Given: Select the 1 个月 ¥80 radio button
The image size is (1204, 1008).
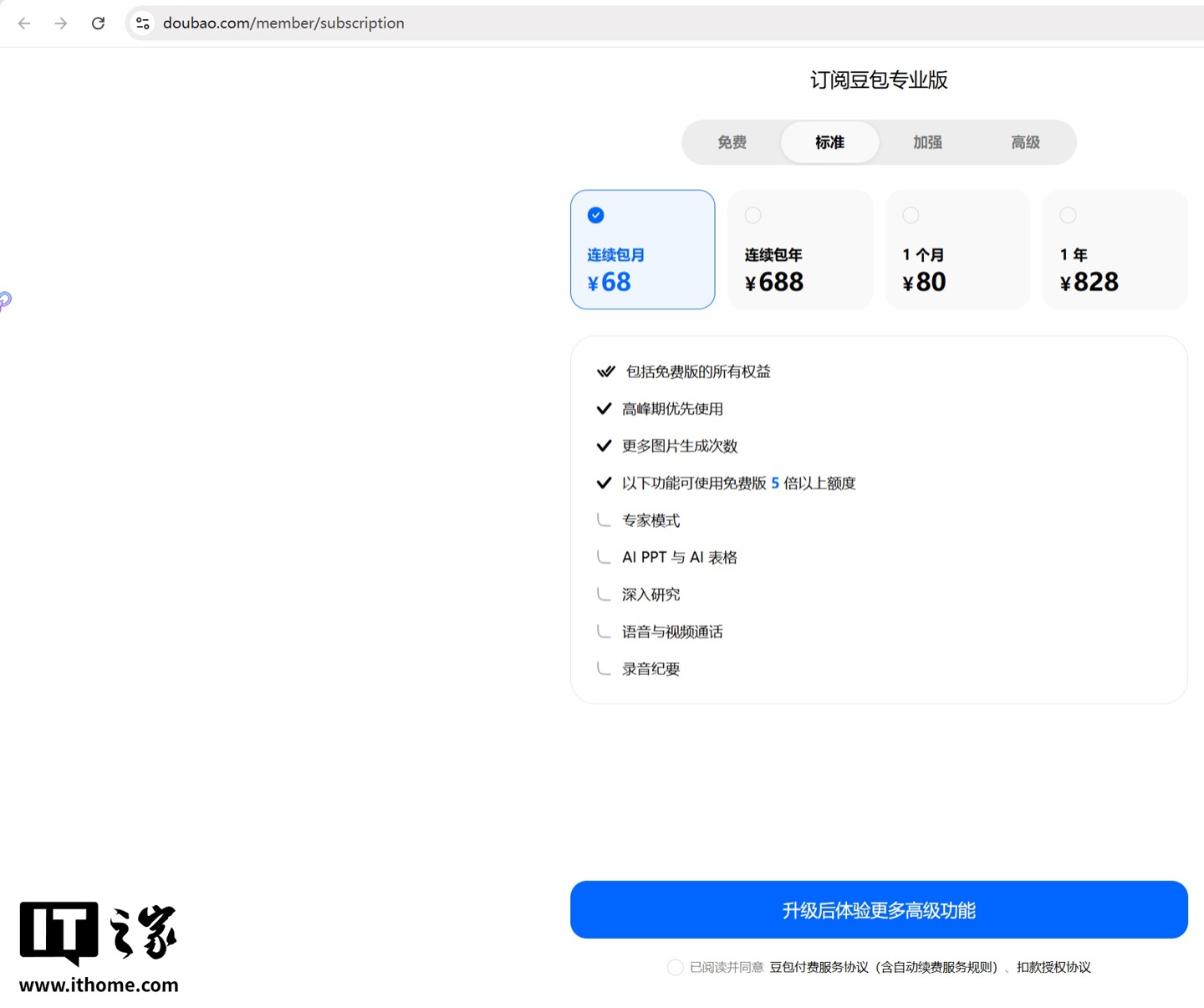Looking at the screenshot, I should (911, 215).
